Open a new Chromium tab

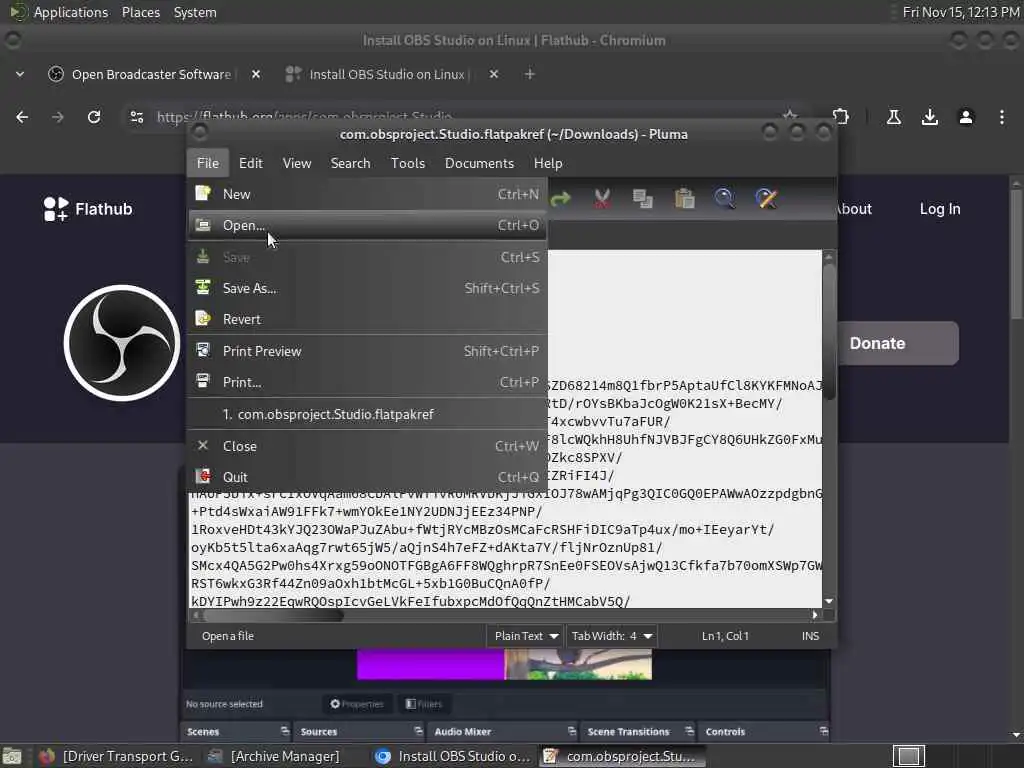(x=530, y=74)
